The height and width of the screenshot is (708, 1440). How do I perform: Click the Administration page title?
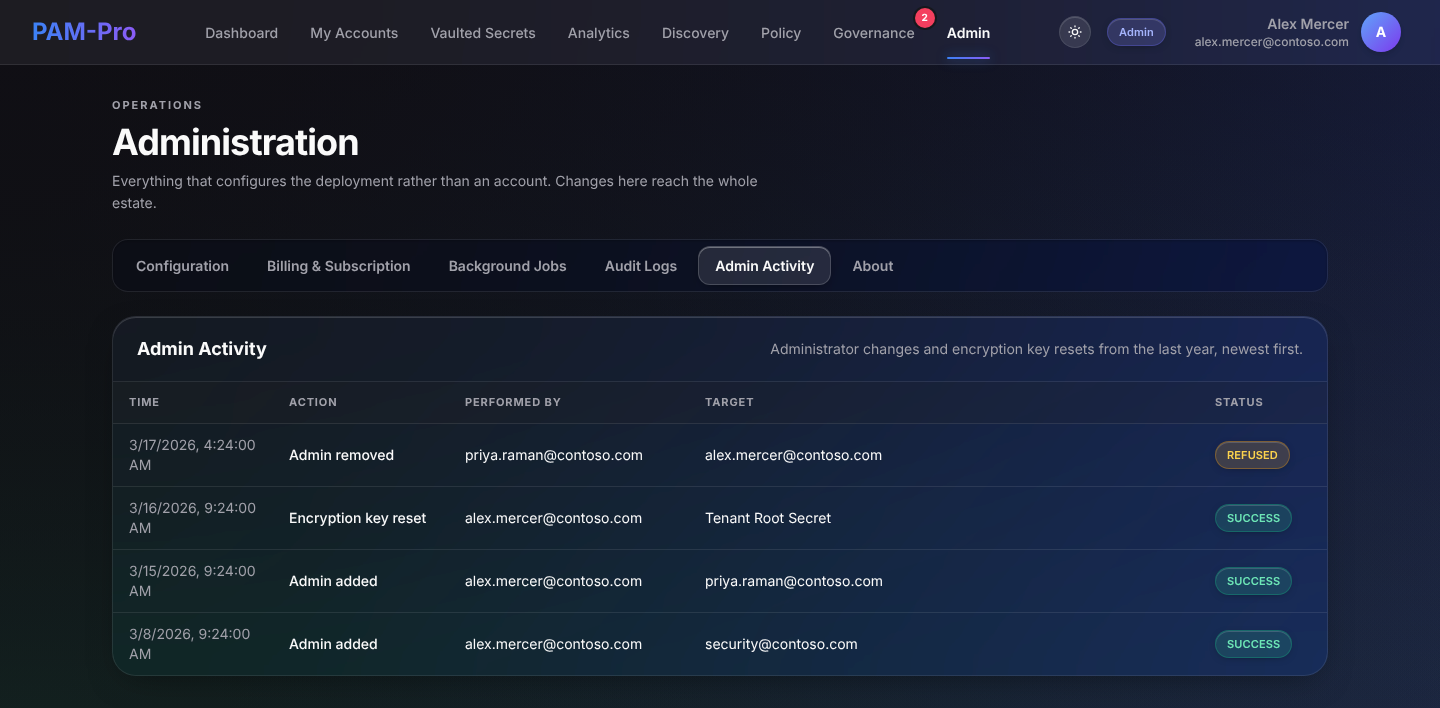(x=235, y=143)
